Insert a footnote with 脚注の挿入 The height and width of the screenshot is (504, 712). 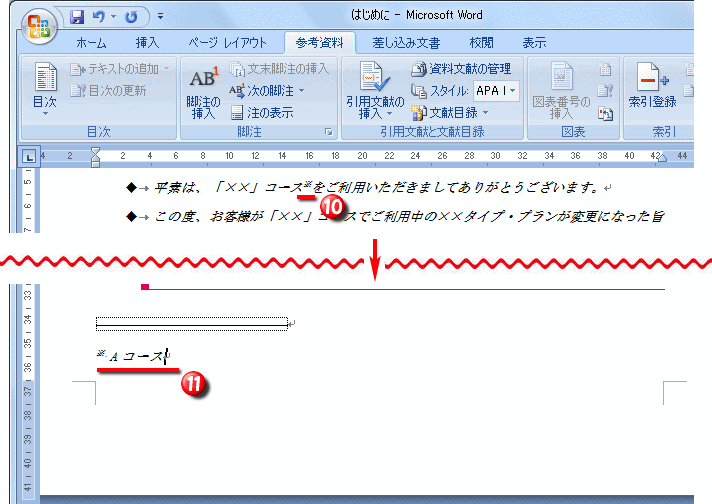[203, 93]
